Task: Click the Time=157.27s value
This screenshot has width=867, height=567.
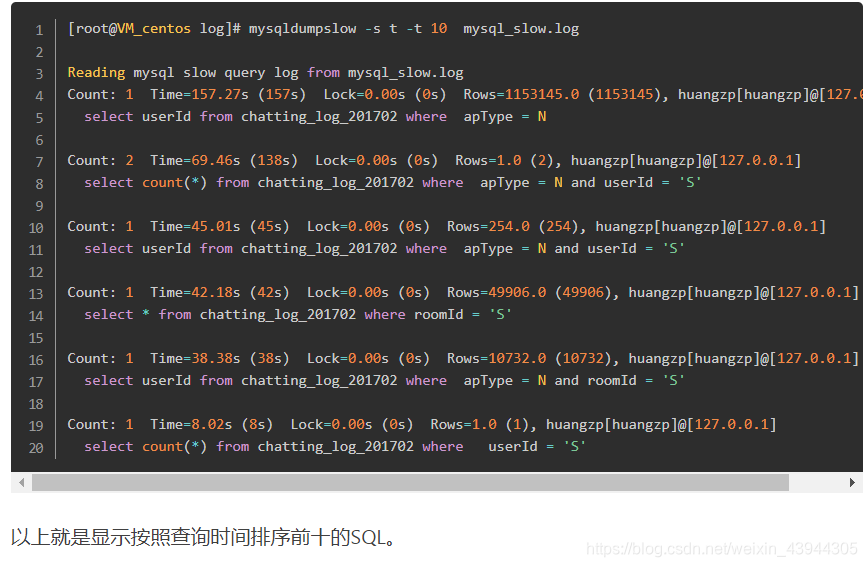Action: tap(199, 95)
